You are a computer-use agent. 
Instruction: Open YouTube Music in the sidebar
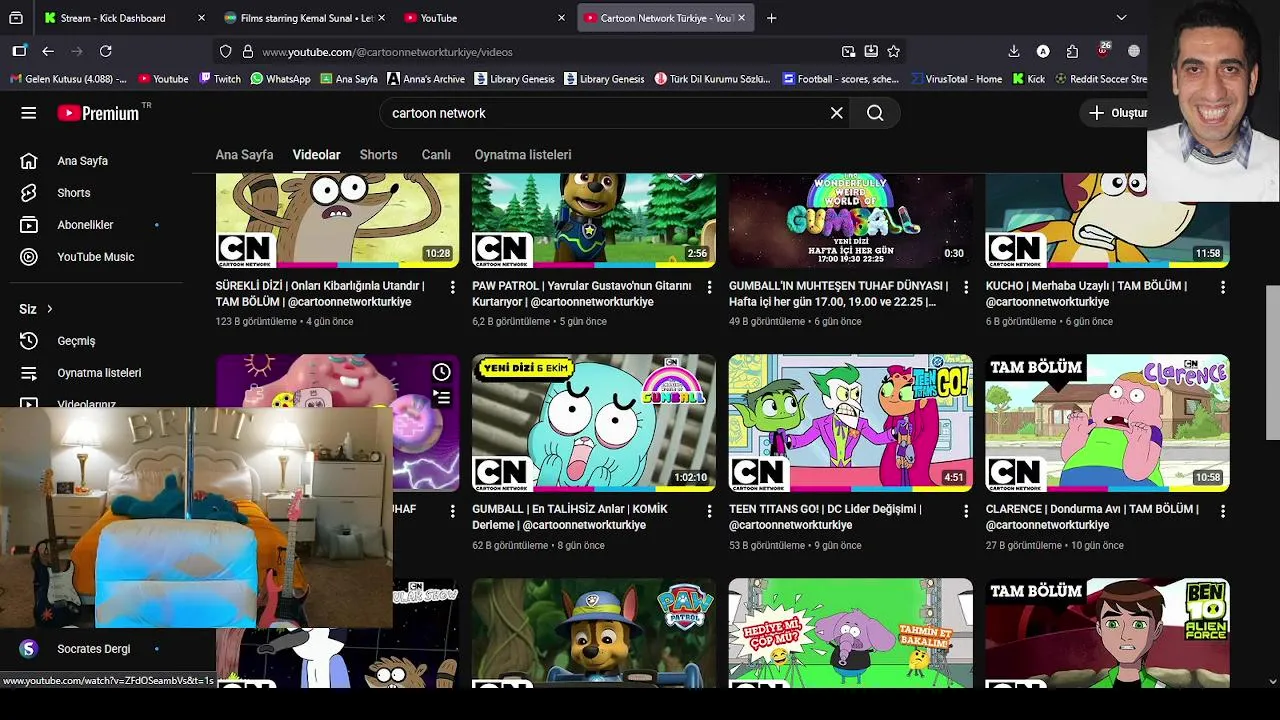pyautogui.click(x=95, y=257)
